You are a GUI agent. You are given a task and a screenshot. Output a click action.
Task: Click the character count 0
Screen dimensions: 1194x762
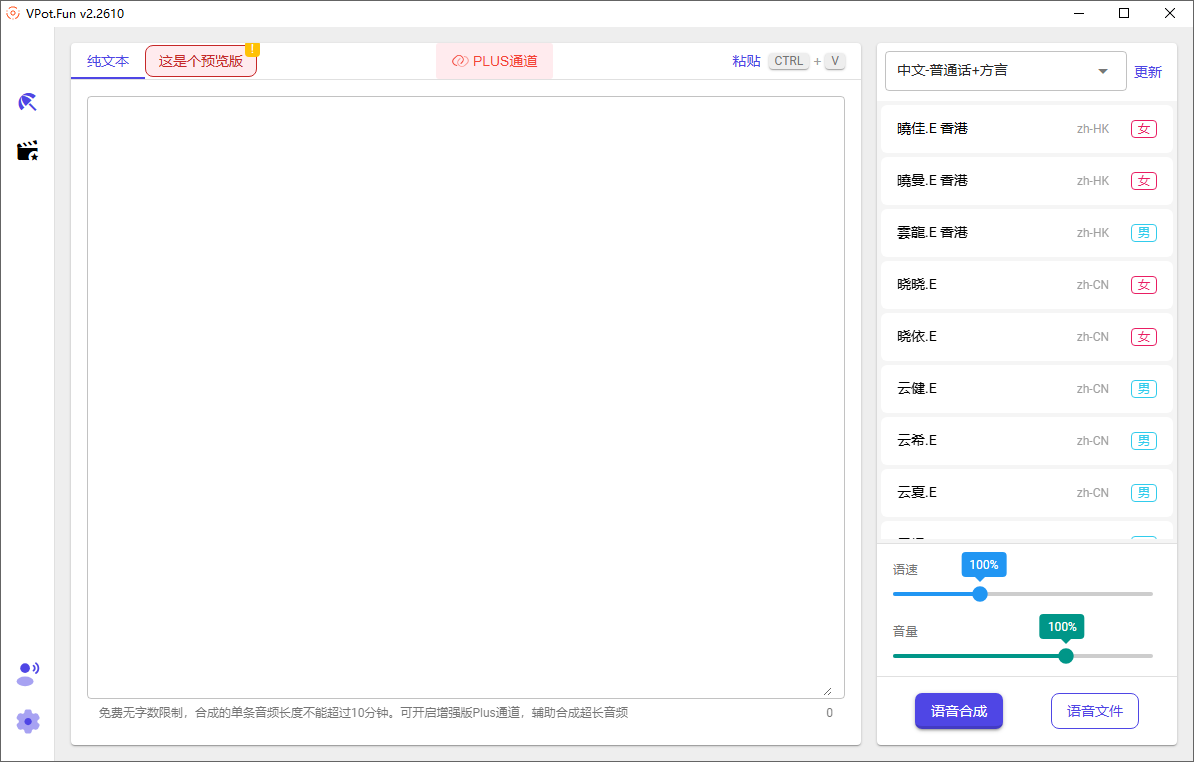point(829,713)
